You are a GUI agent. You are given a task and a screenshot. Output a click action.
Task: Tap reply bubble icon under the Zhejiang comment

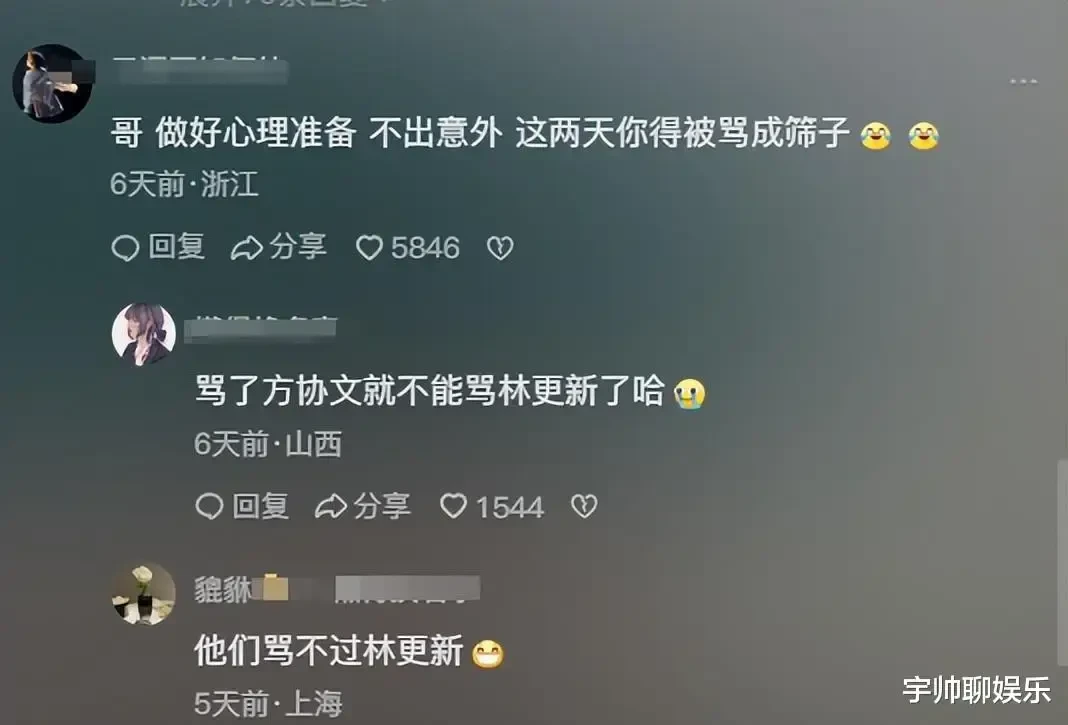tap(125, 248)
